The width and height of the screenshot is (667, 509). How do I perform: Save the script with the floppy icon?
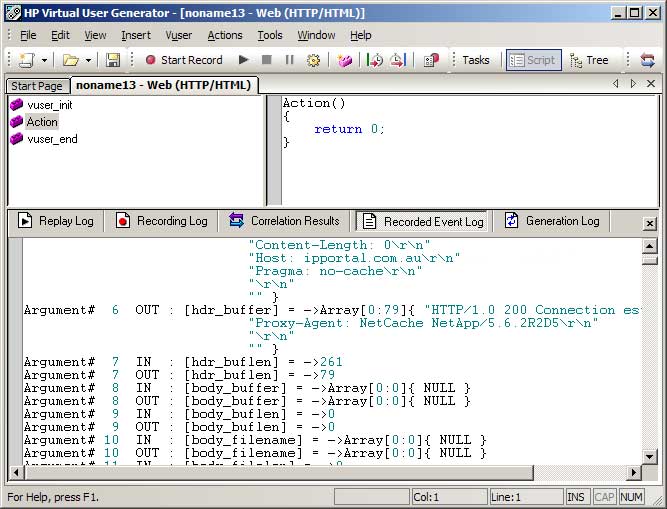113,60
